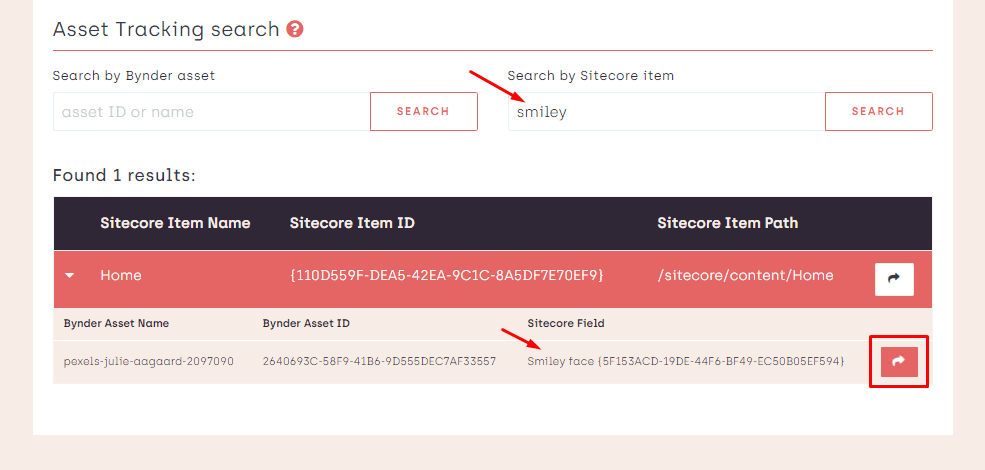This screenshot has height=470, width=985.
Task: Click the Sitecore Item Path column header
Action: click(x=727, y=223)
